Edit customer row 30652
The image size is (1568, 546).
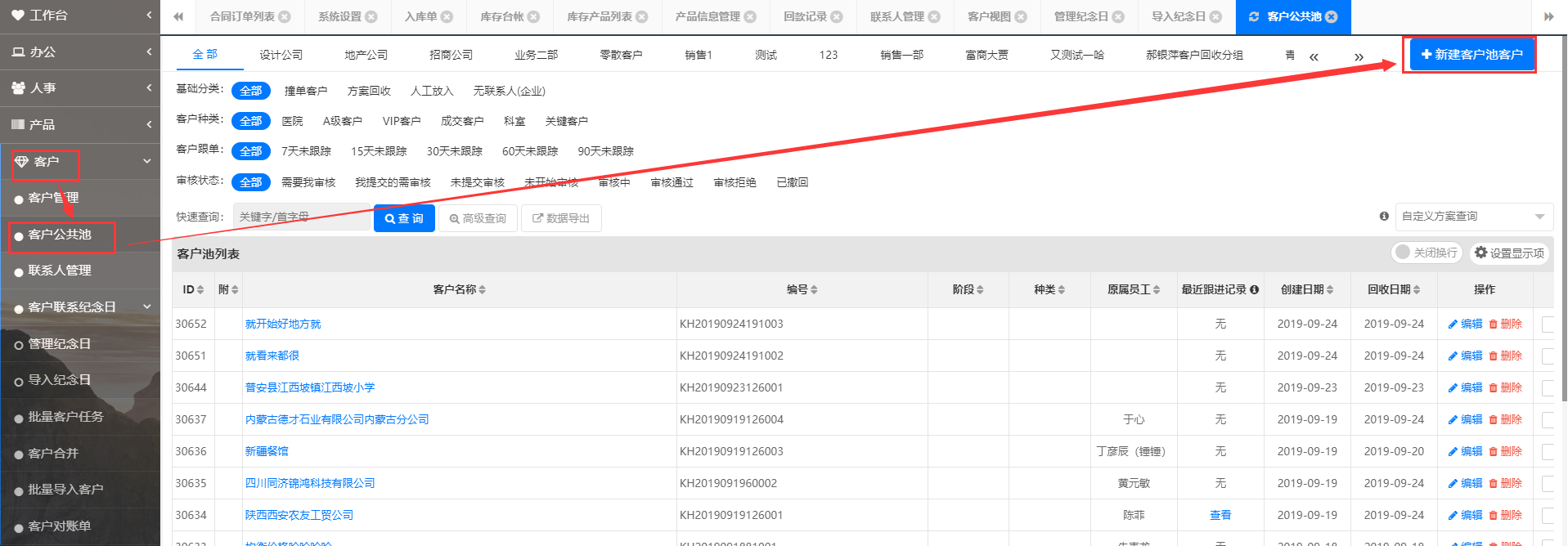pyautogui.click(x=1465, y=324)
